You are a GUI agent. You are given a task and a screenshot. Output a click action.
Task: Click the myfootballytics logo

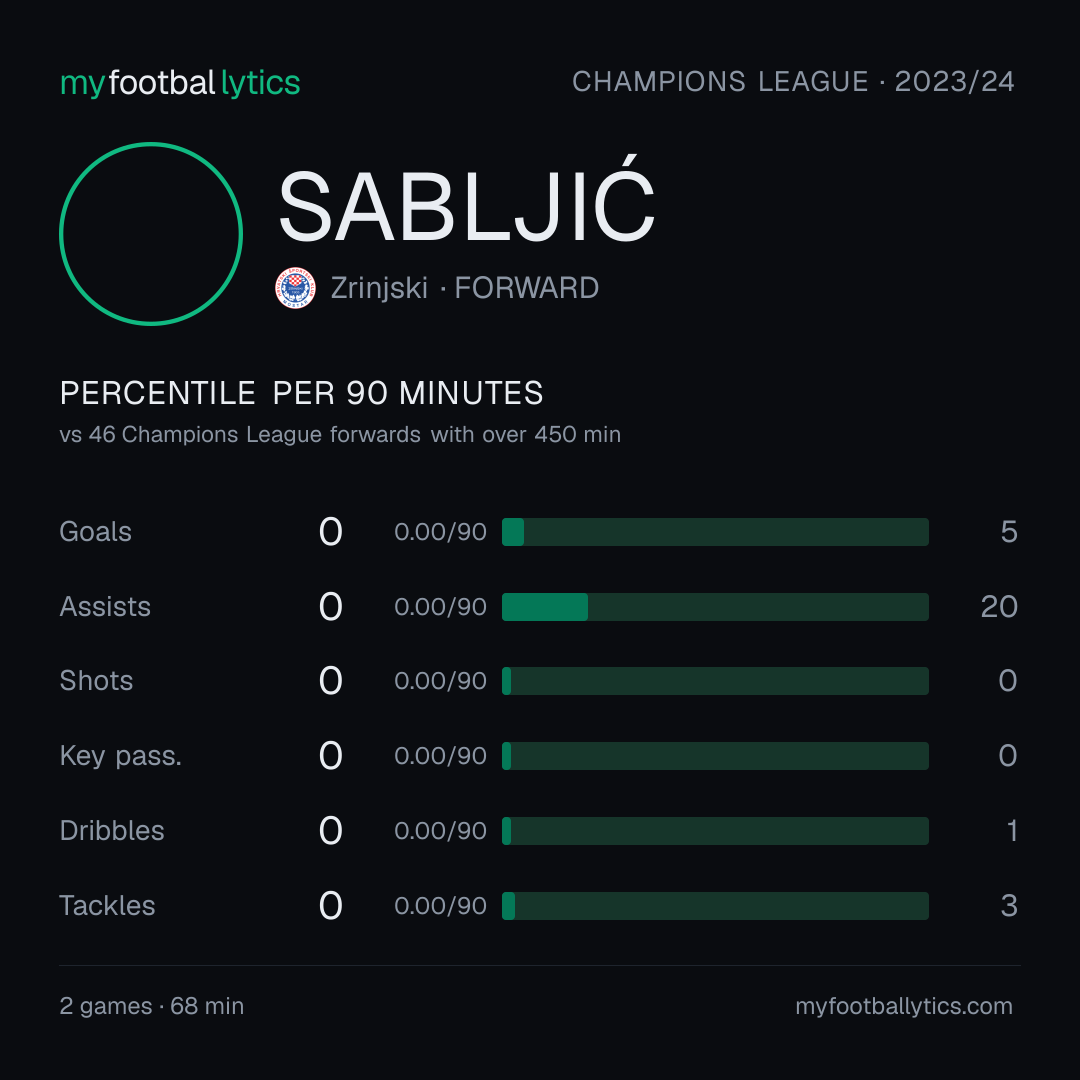point(180,83)
